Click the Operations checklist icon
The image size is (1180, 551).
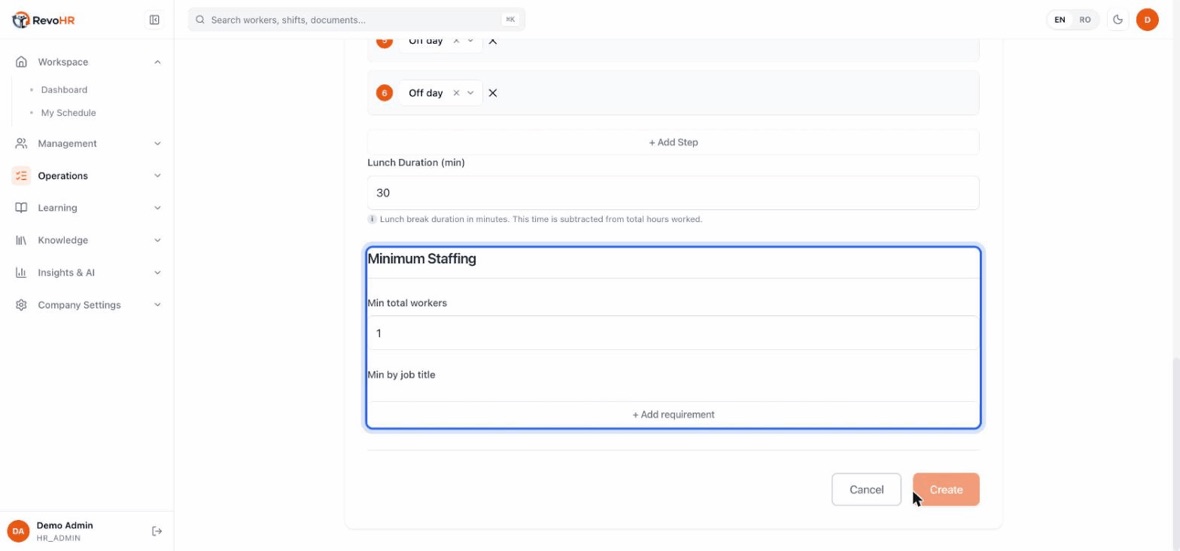[x=21, y=175]
